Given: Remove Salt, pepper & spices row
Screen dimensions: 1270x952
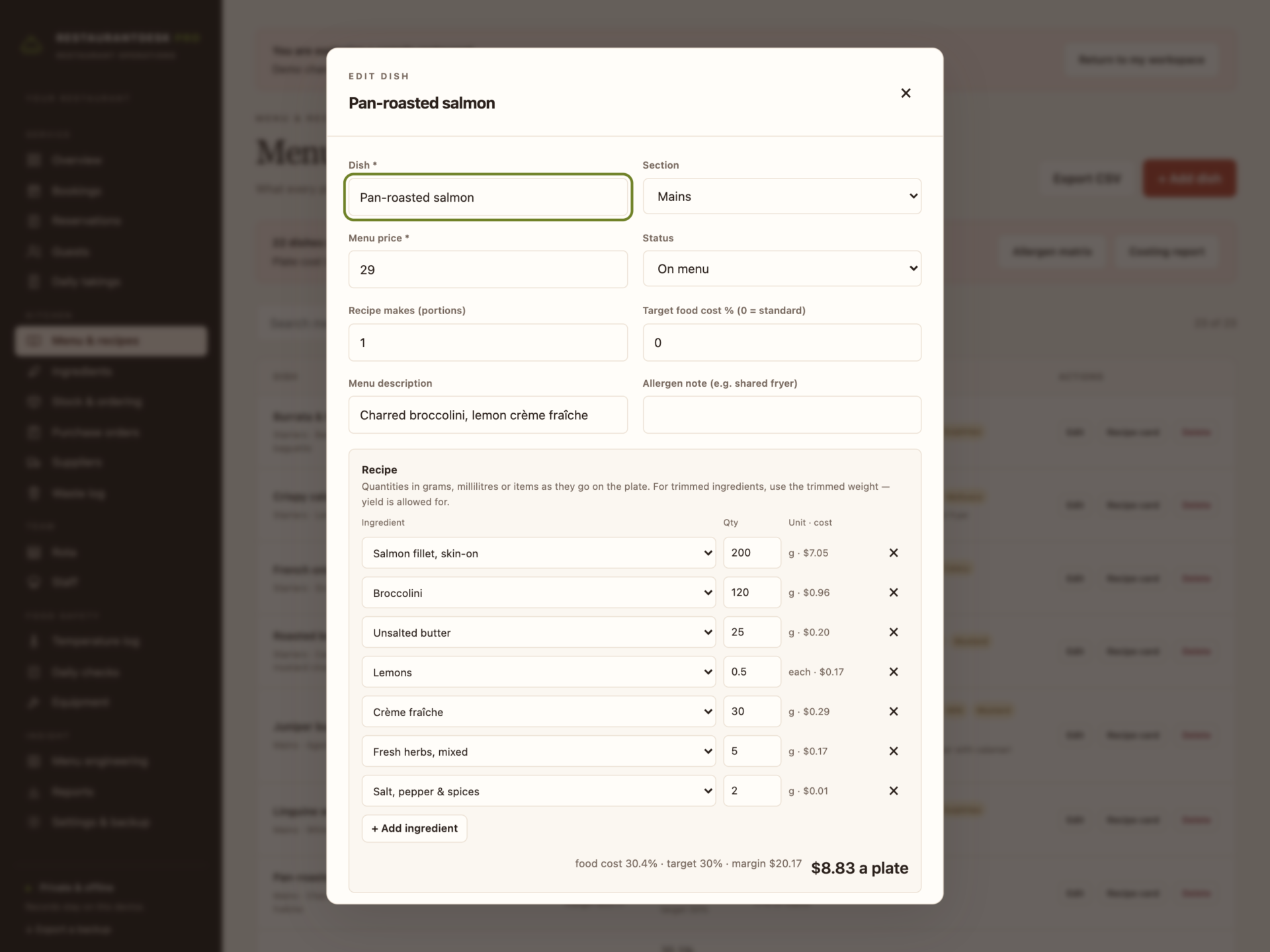Looking at the screenshot, I should (893, 791).
